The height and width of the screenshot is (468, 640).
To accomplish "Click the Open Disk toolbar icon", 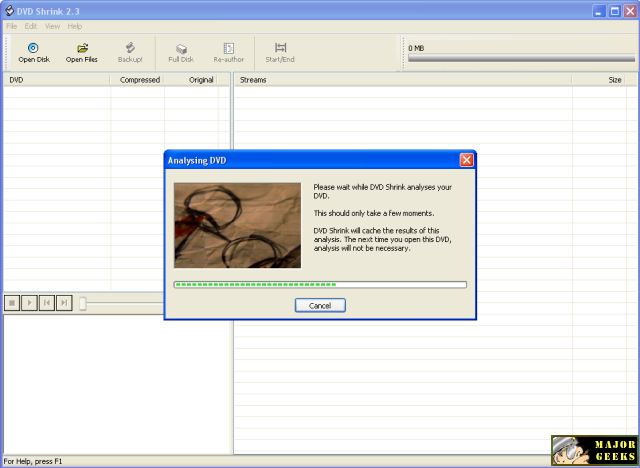I will click(x=33, y=53).
